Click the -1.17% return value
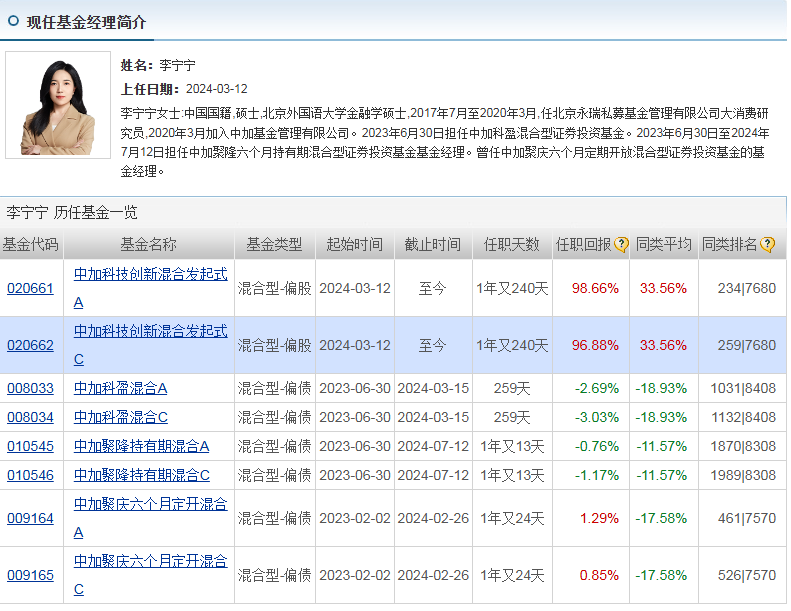 click(597, 475)
